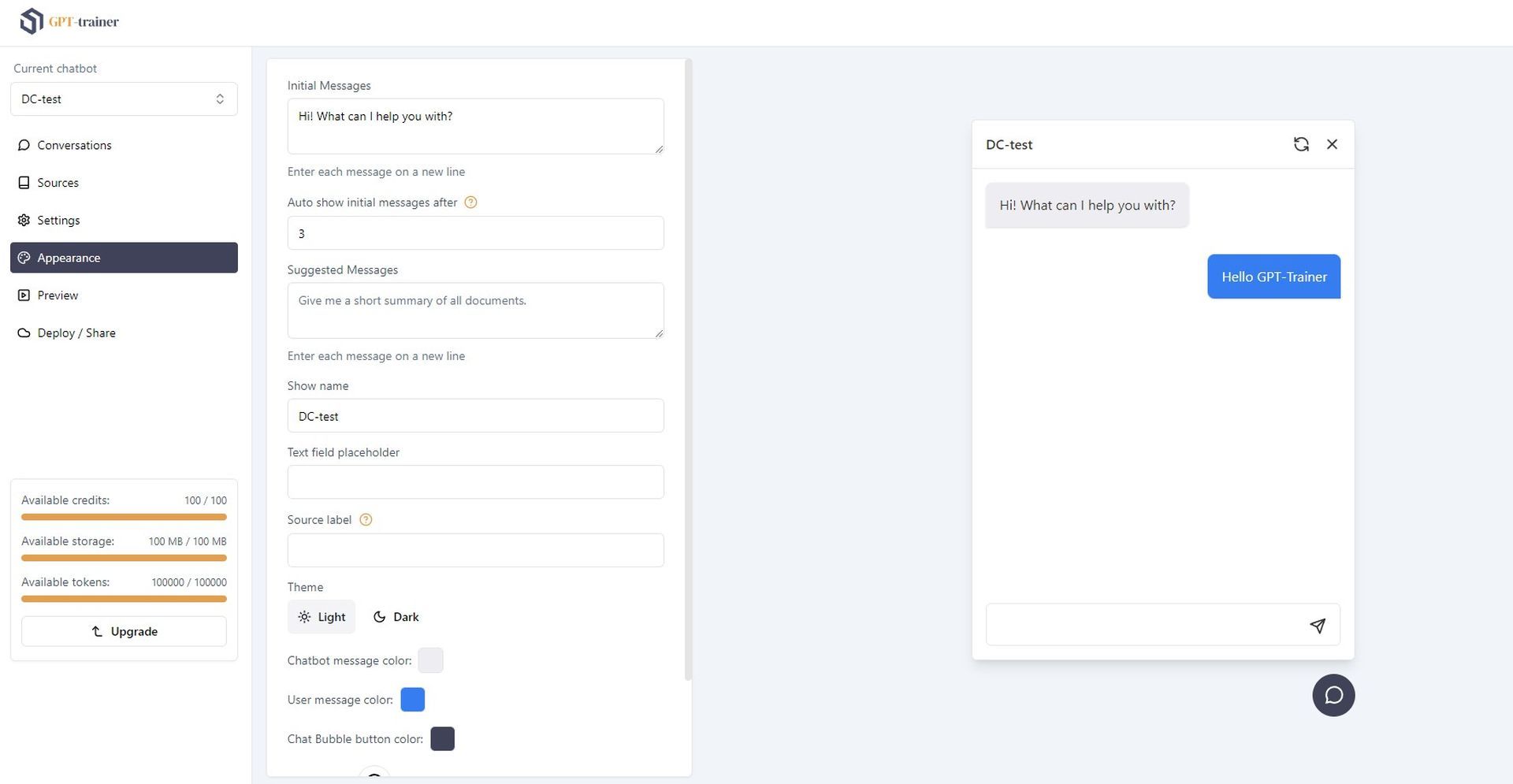Click the Text field placeholder input
This screenshot has width=1513, height=784.
(x=475, y=482)
